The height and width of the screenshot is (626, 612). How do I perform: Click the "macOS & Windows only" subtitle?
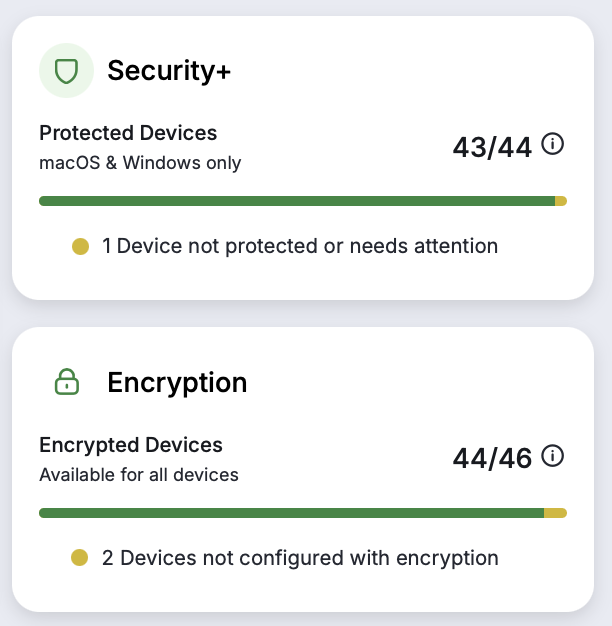point(140,162)
